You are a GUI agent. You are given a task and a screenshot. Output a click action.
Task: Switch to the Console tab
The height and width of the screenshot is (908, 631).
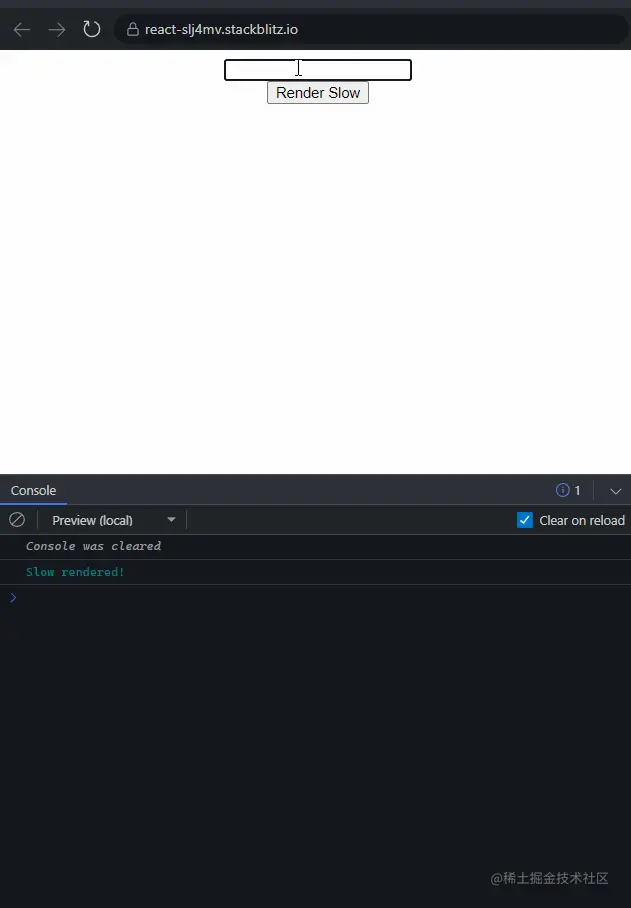[34, 490]
